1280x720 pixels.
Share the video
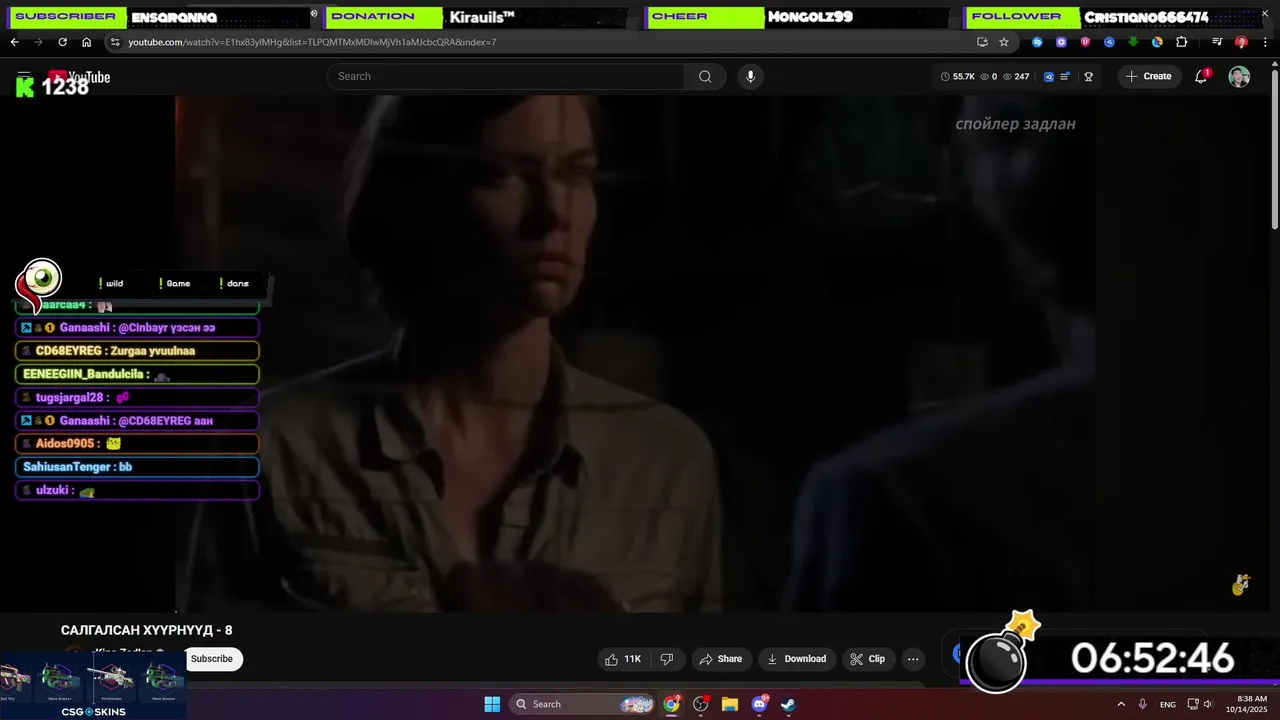click(721, 659)
